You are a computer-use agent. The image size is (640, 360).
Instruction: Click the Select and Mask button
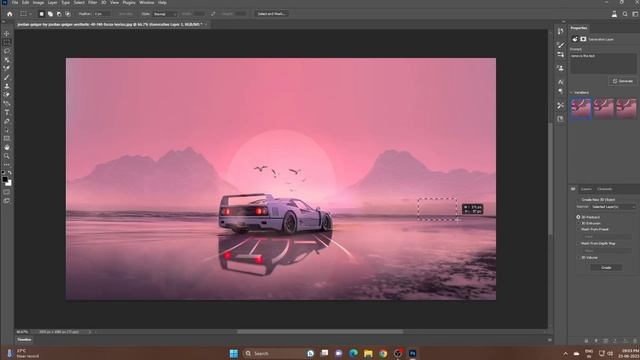(x=271, y=14)
